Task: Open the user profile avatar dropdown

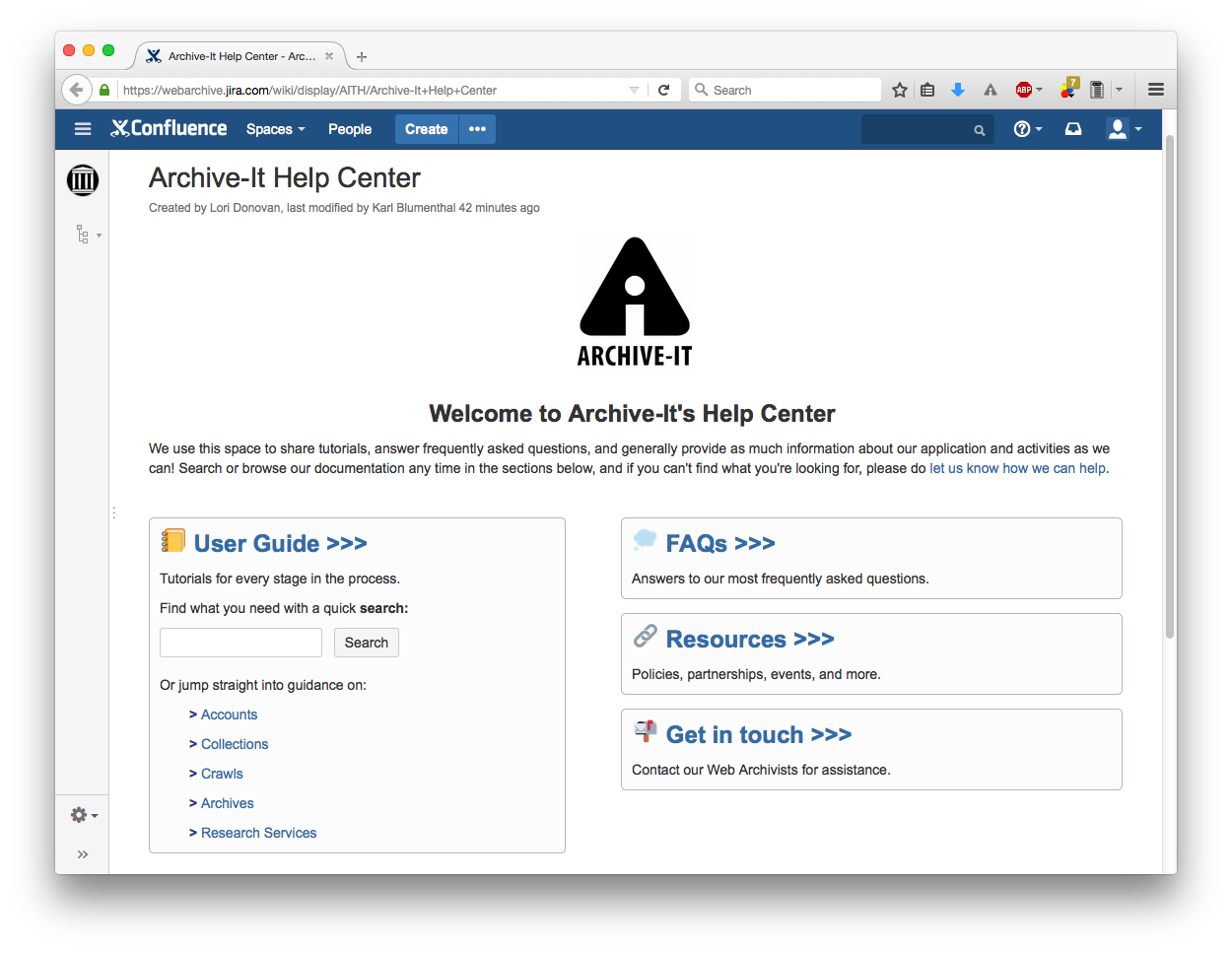Action: pyautogui.click(x=1124, y=129)
